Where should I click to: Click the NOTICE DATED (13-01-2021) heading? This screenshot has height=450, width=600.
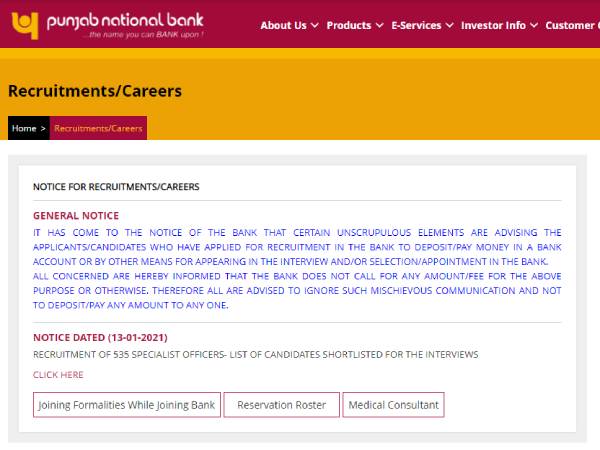pos(98,338)
